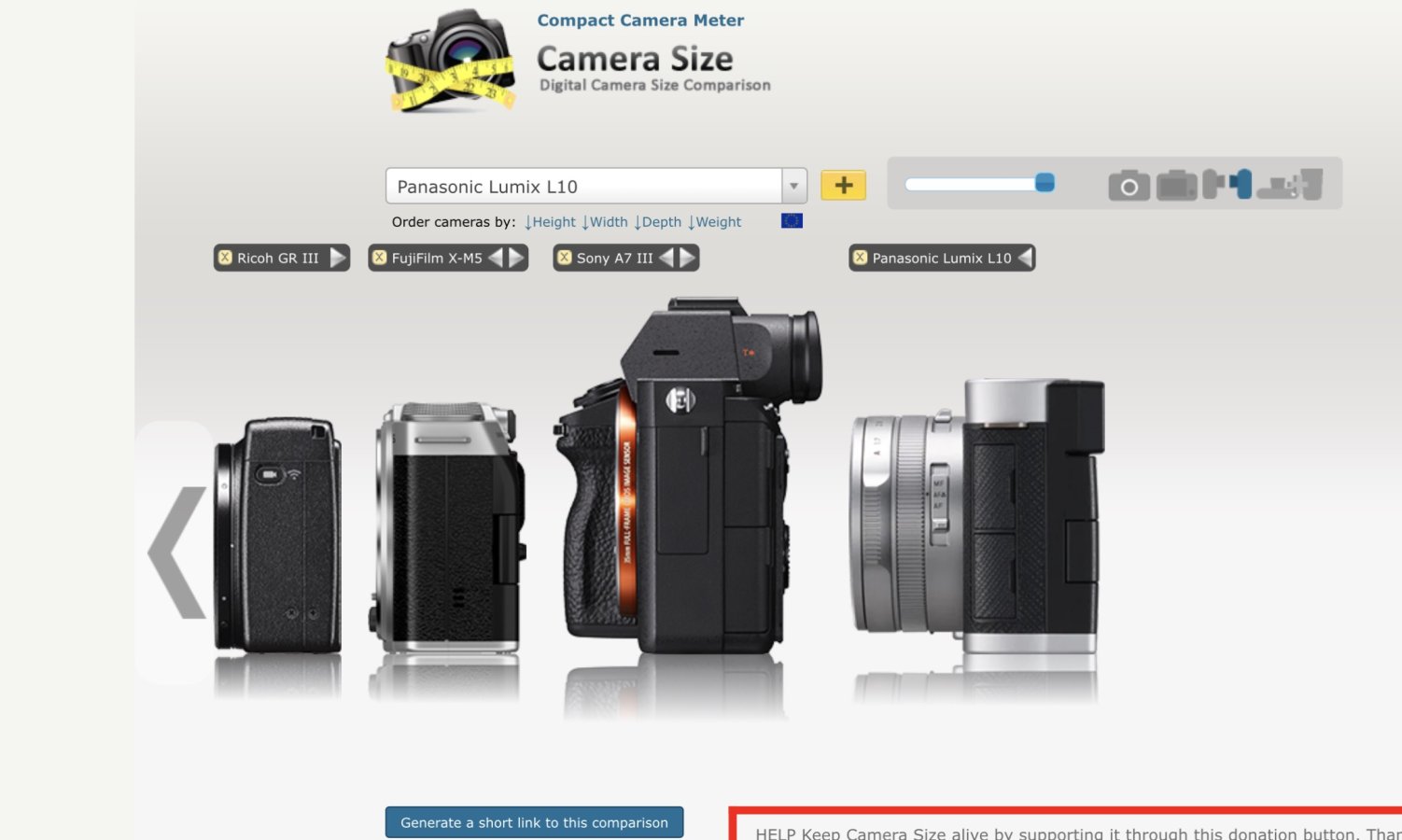Select the FujiFilm X-M5 camera image
1402x840 pixels.
[x=449, y=527]
